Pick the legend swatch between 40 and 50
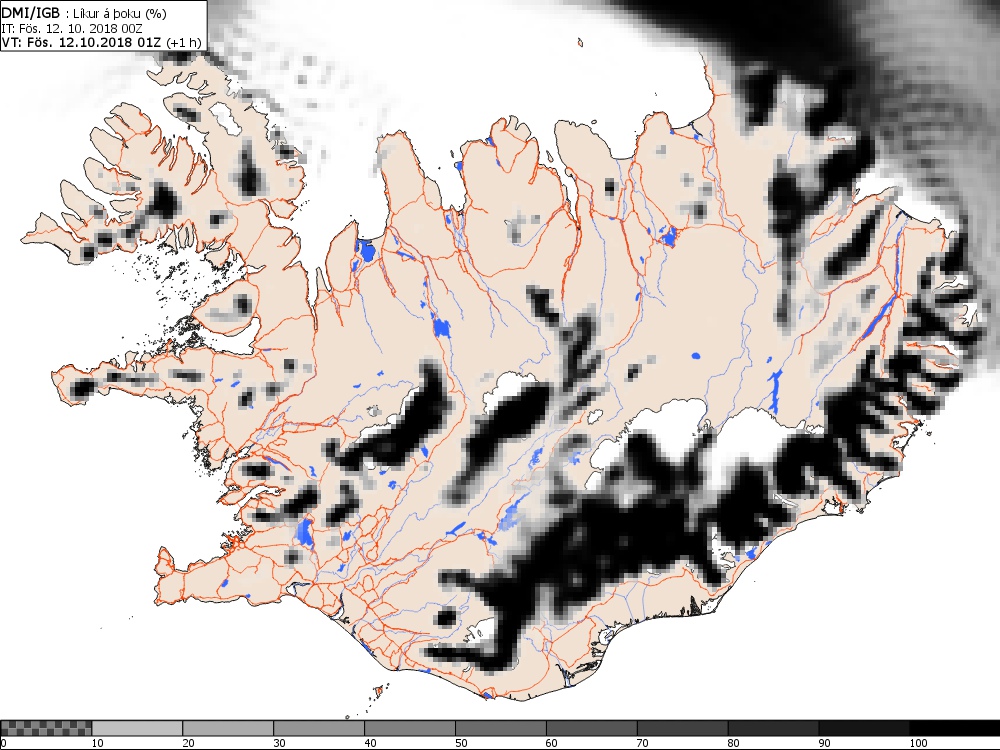1000x750 pixels. tap(410, 728)
